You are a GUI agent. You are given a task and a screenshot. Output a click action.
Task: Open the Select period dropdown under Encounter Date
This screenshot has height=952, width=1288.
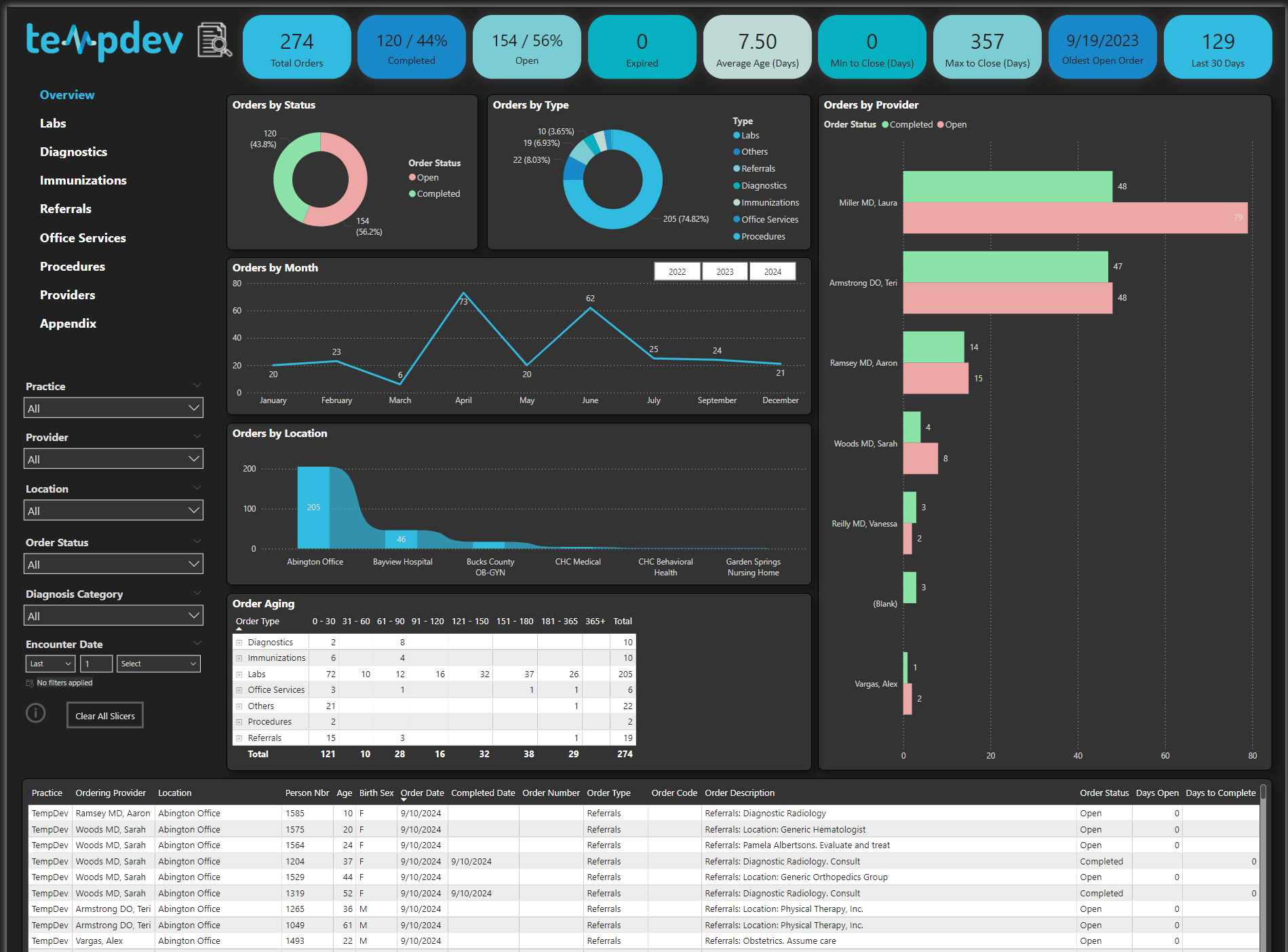click(158, 663)
